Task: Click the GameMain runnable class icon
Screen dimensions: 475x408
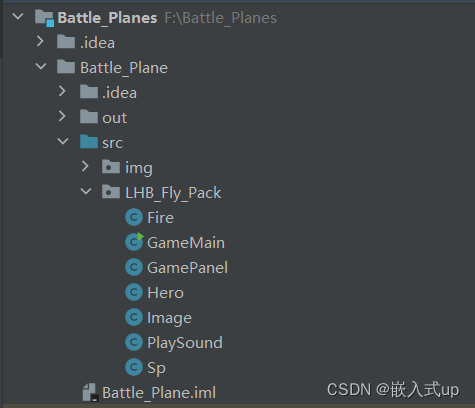Action: (x=134, y=242)
